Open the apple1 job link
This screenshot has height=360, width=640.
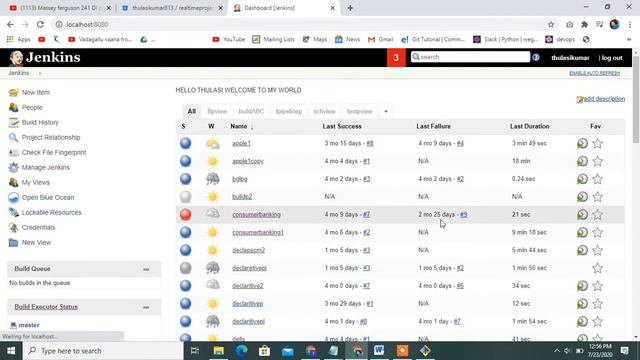pos(241,144)
